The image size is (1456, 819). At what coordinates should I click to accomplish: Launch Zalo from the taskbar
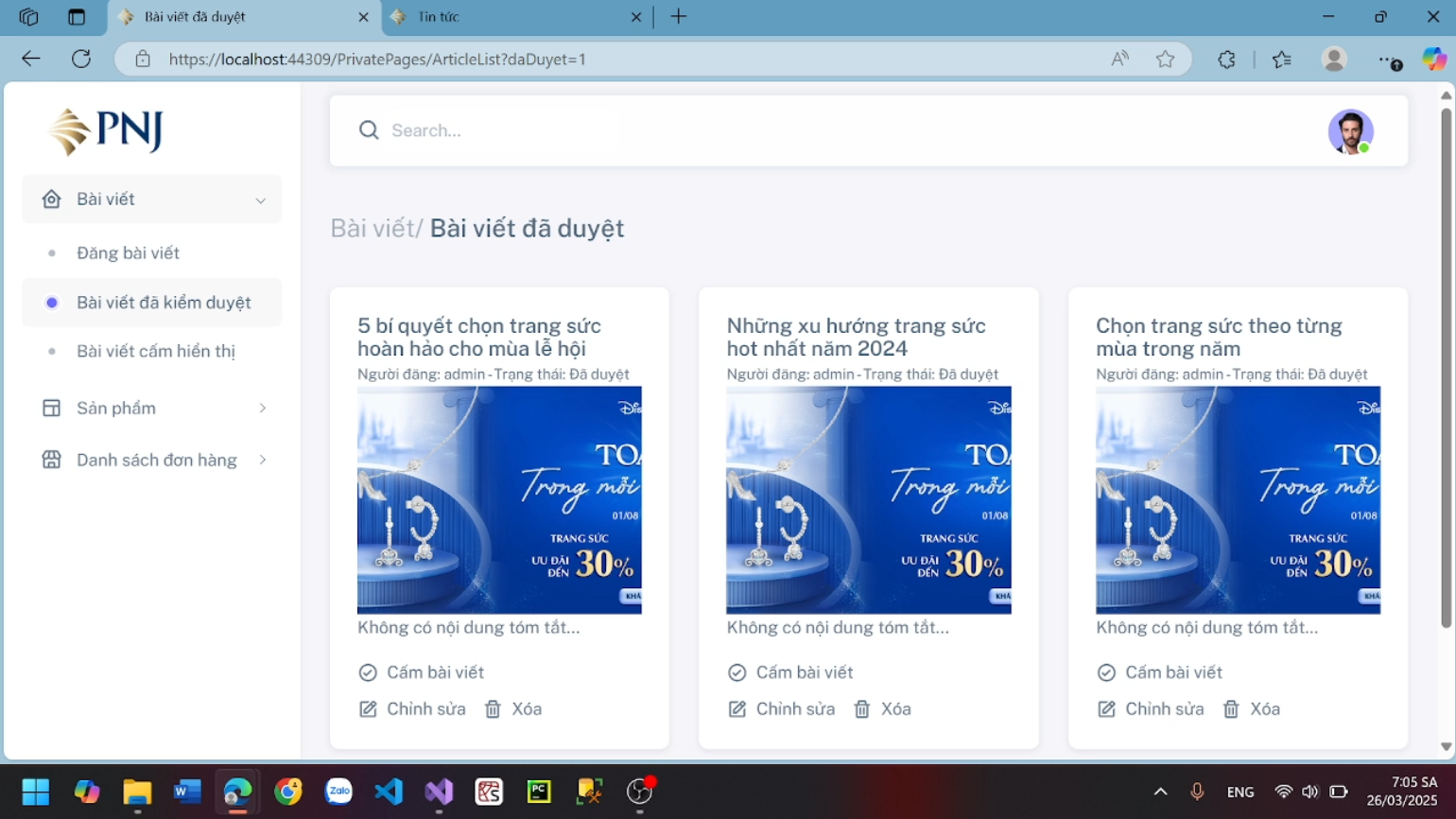[338, 792]
